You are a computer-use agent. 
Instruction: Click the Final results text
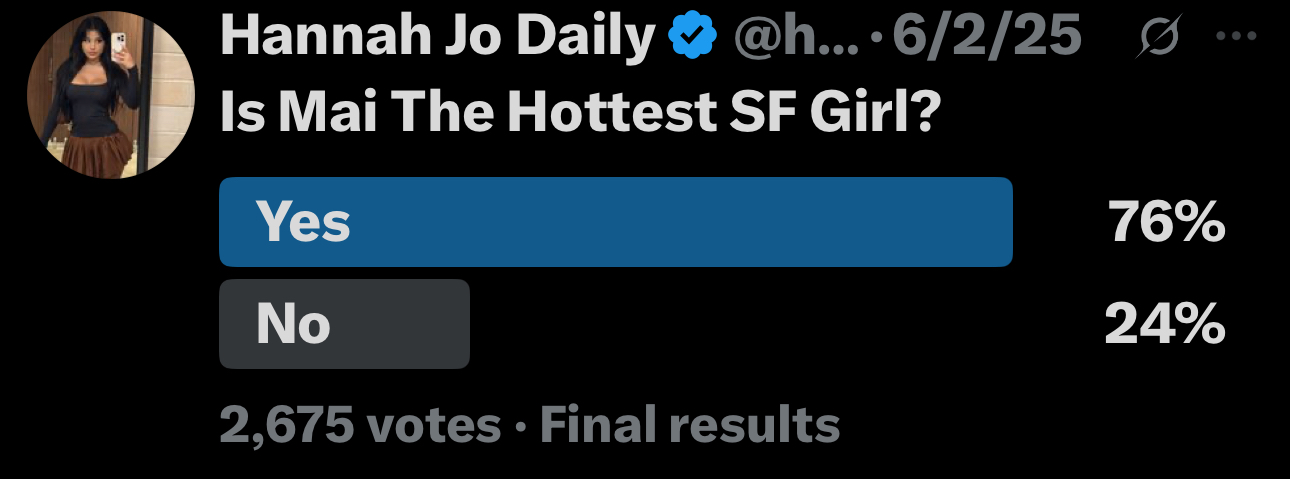click(x=690, y=426)
